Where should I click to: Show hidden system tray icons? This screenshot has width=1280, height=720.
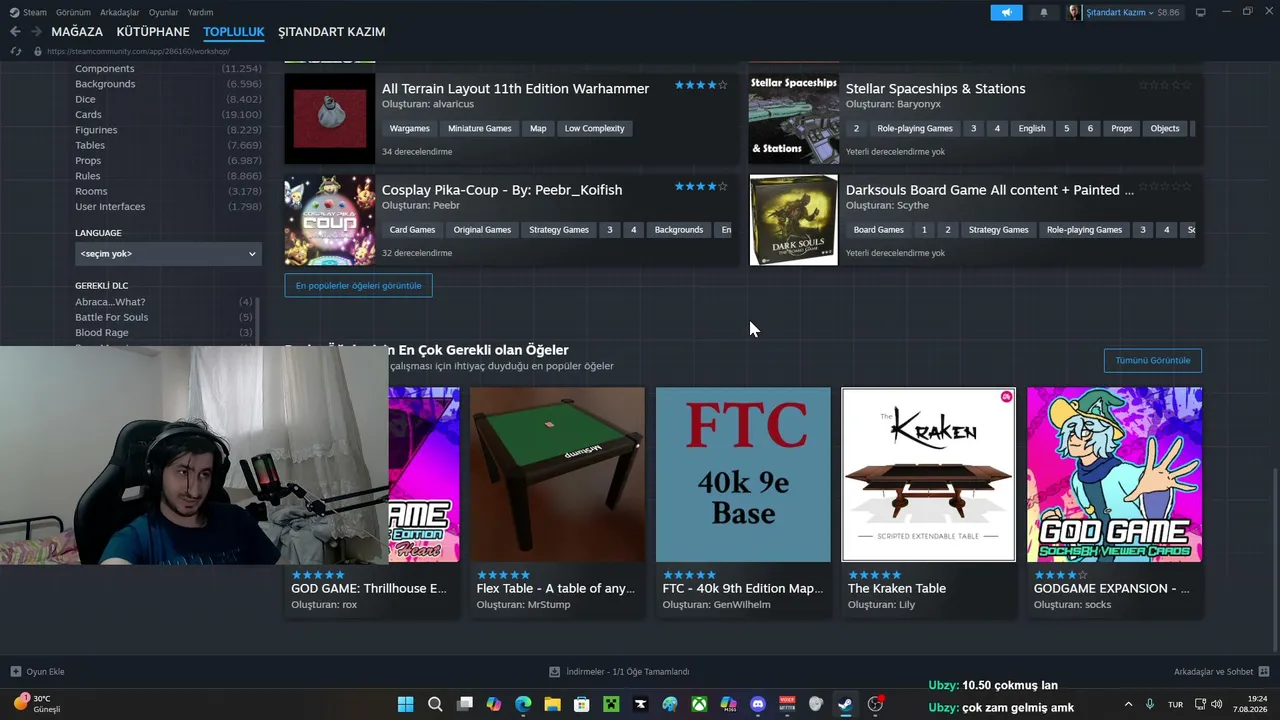tap(1129, 704)
